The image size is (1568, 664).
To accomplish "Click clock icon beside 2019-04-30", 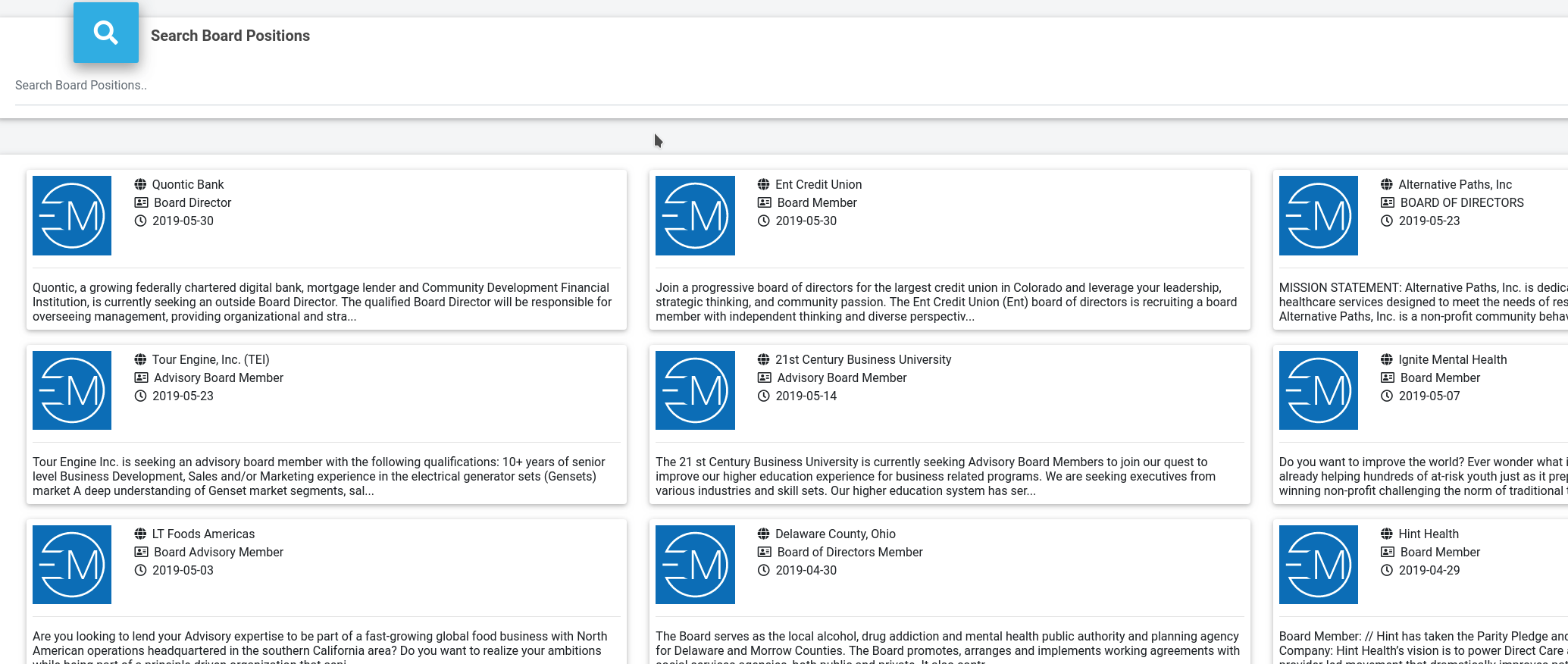I will pos(763,570).
